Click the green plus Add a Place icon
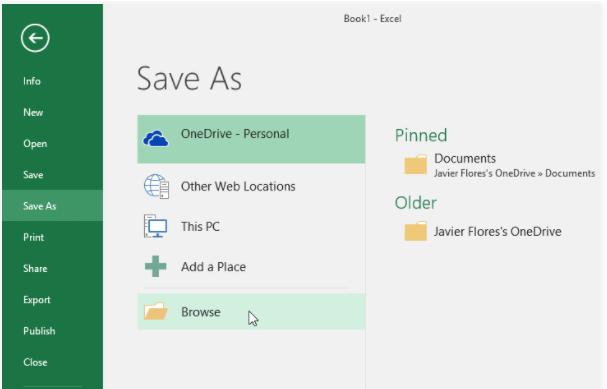The width and height of the screenshot is (607, 389). click(x=156, y=266)
